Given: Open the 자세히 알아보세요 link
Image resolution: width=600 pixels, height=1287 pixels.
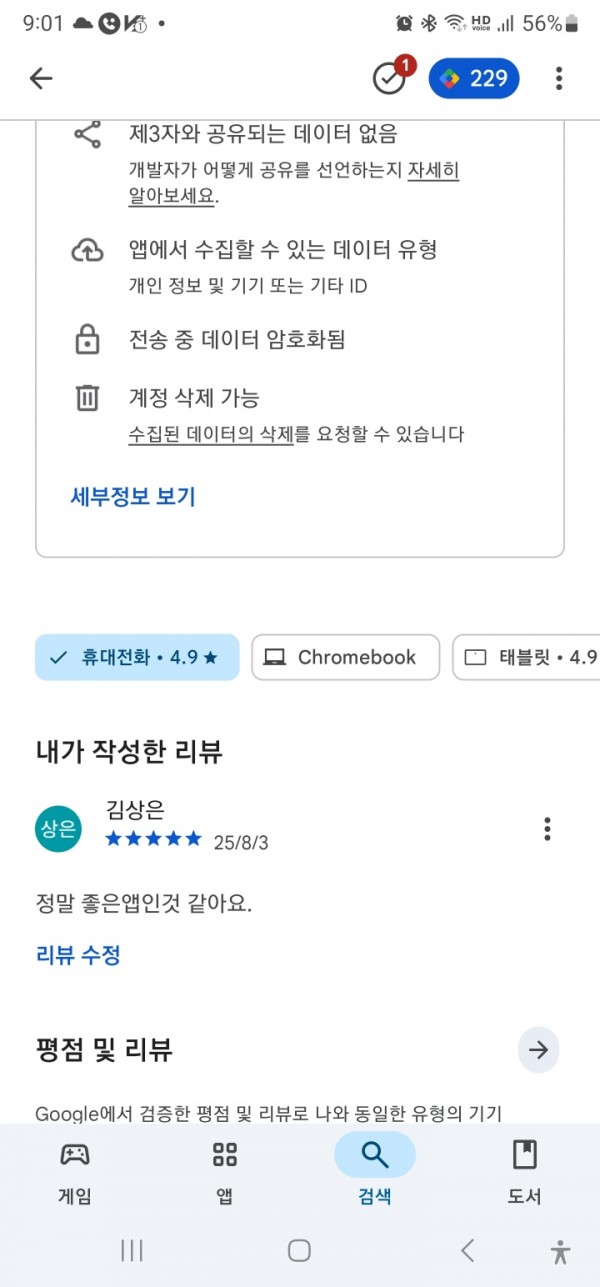Looking at the screenshot, I should tap(294, 183).
